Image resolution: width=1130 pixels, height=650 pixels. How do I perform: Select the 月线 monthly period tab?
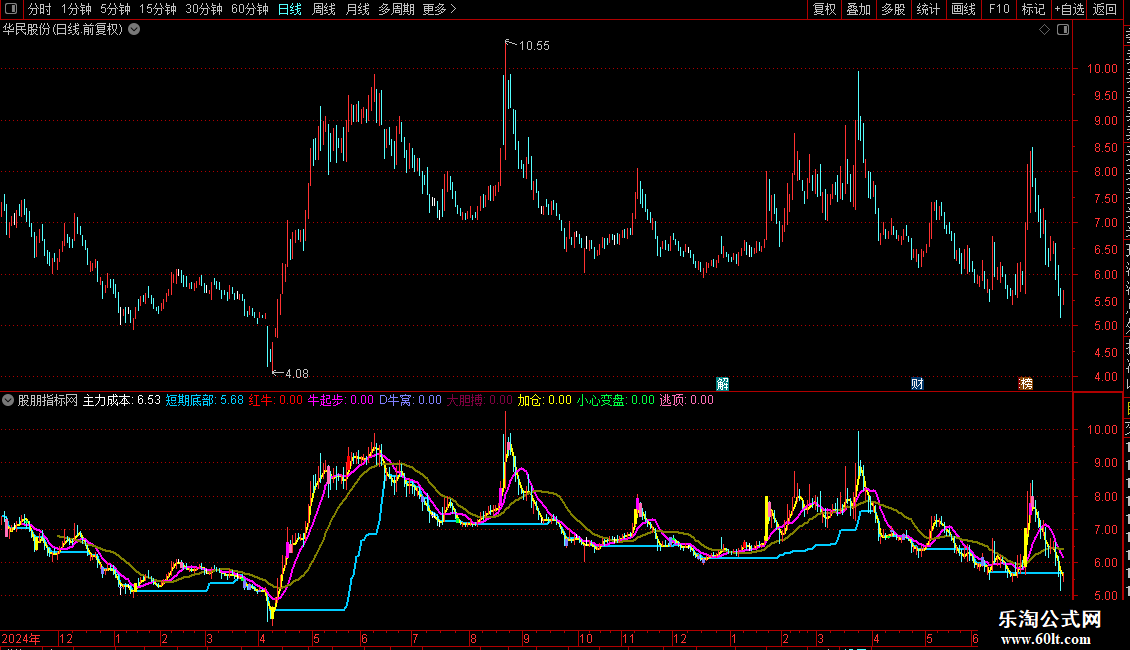pos(357,9)
